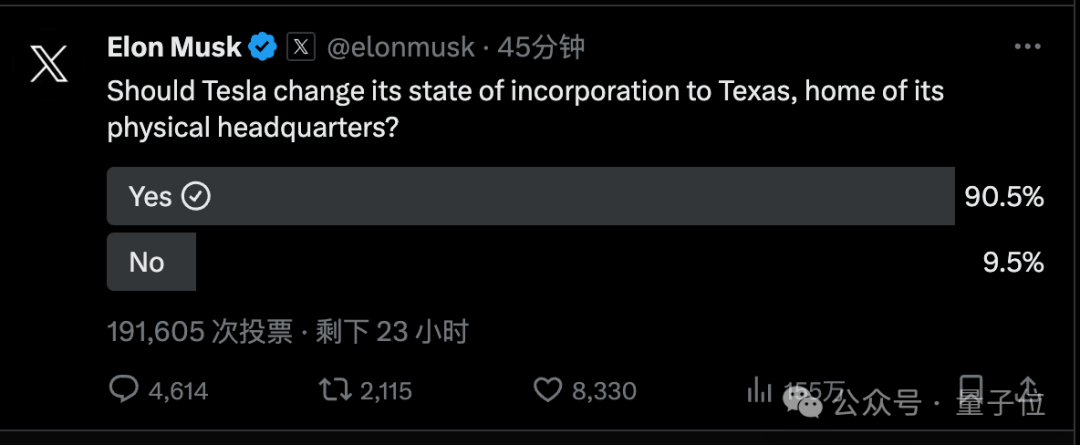Click the blue verified badge
Image resolution: width=1080 pixels, height=445 pixels.
click(263, 46)
